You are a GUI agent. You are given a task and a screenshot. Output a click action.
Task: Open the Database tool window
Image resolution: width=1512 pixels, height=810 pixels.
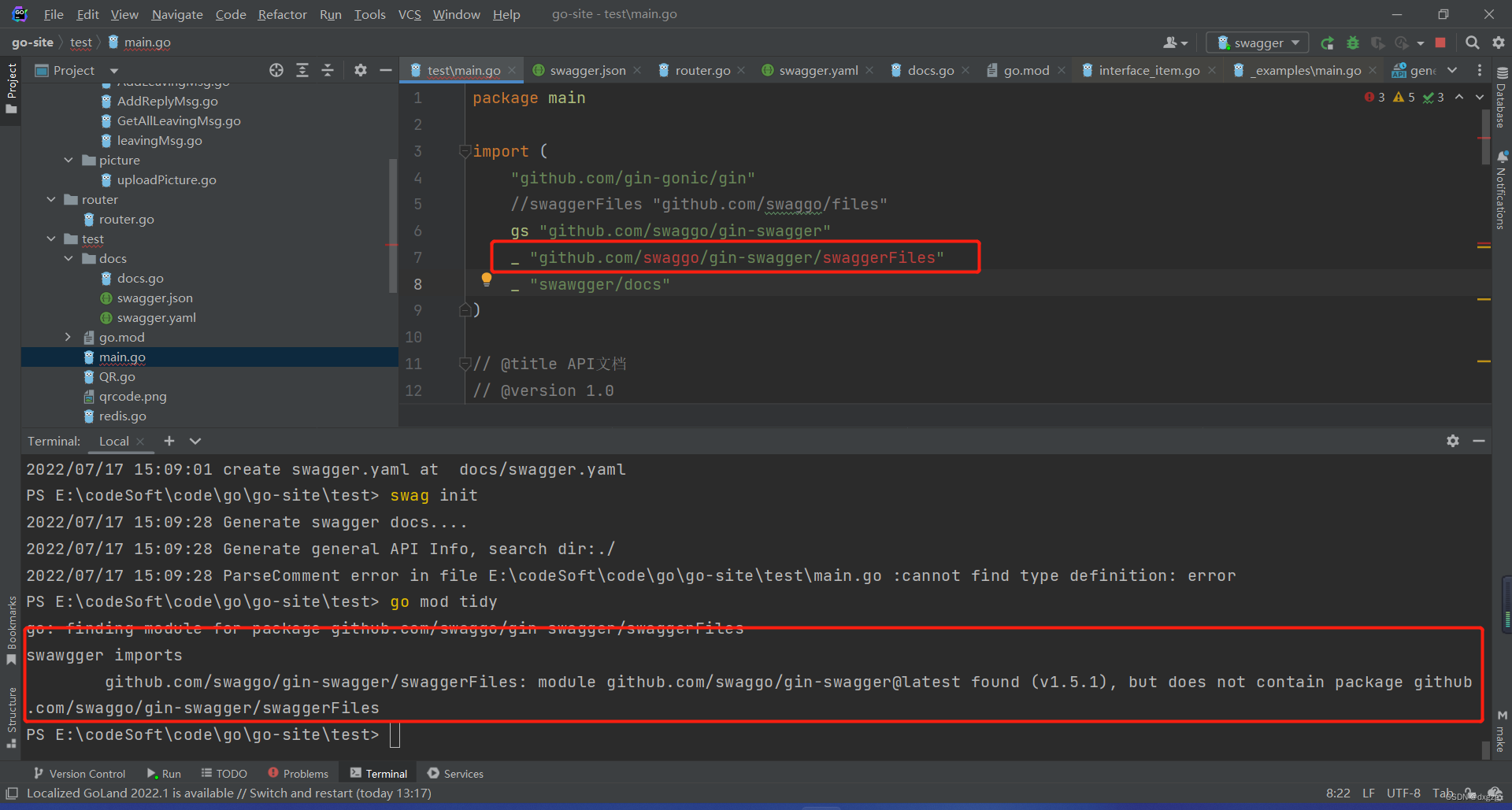[1502, 98]
